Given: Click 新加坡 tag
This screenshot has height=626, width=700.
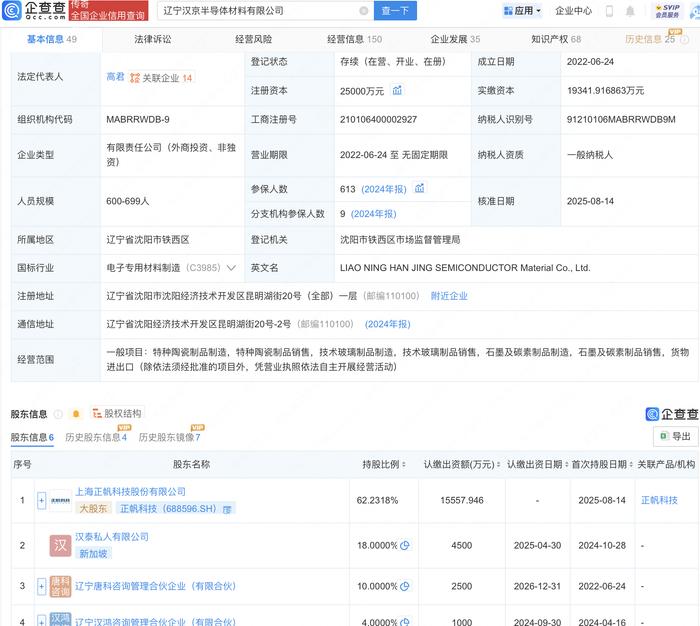Looking at the screenshot, I should 93,554.
